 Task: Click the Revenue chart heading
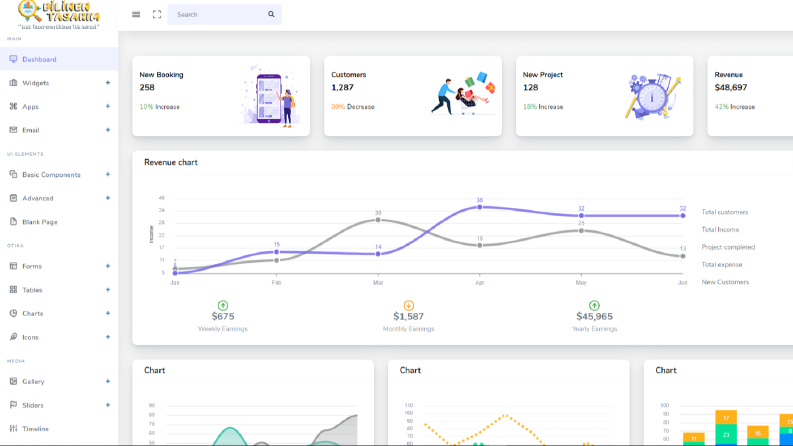tap(170, 162)
